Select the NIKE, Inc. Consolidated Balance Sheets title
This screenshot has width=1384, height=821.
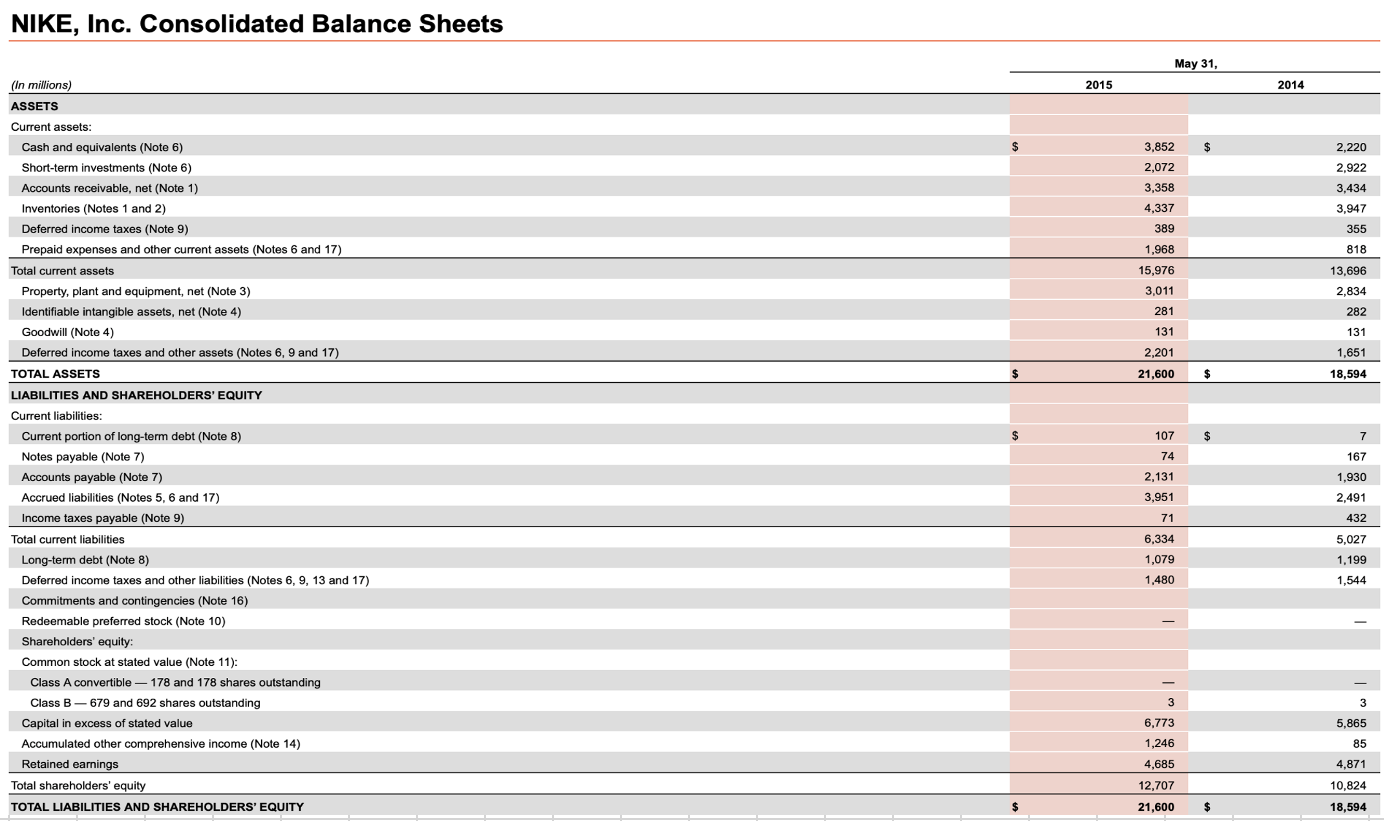[x=255, y=22]
